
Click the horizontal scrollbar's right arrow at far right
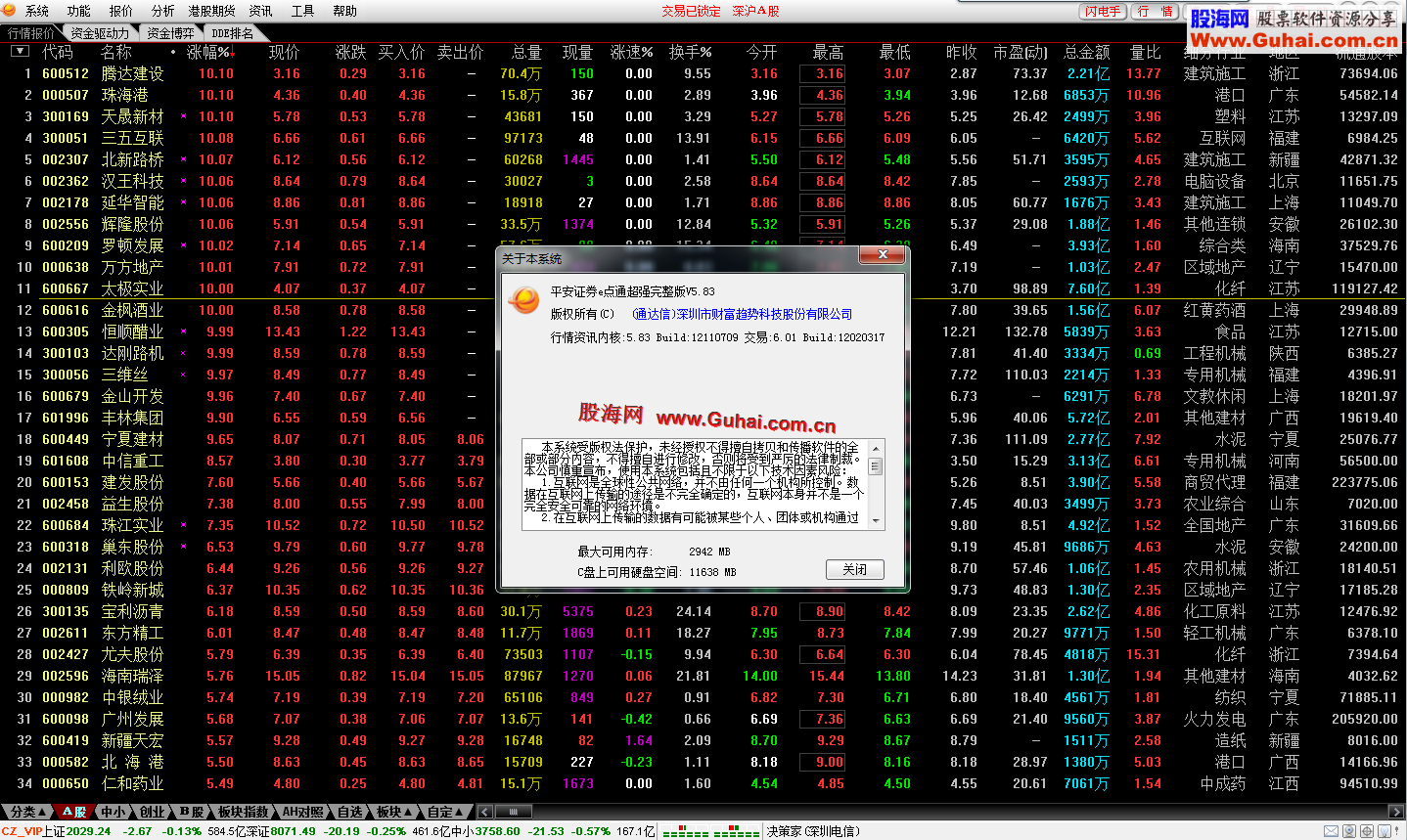point(1397,812)
